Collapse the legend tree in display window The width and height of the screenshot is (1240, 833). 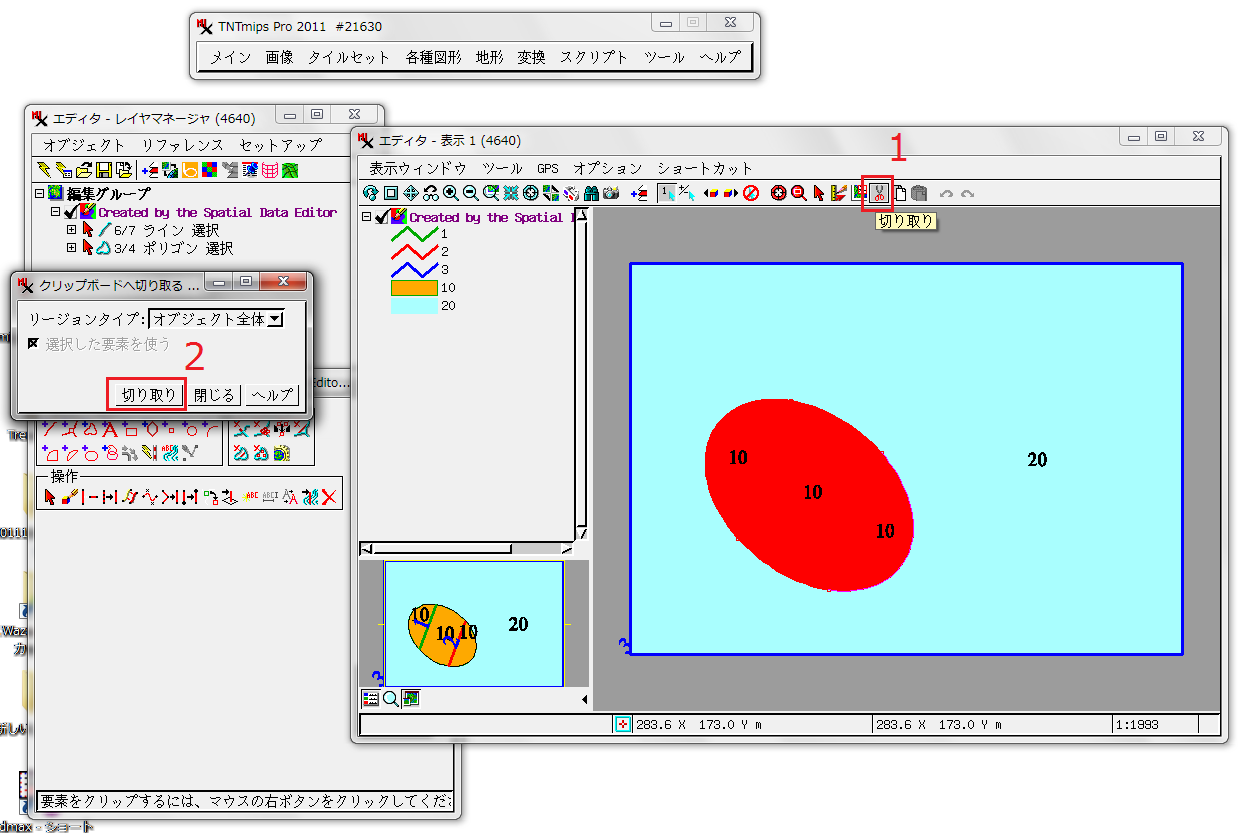coord(366,217)
